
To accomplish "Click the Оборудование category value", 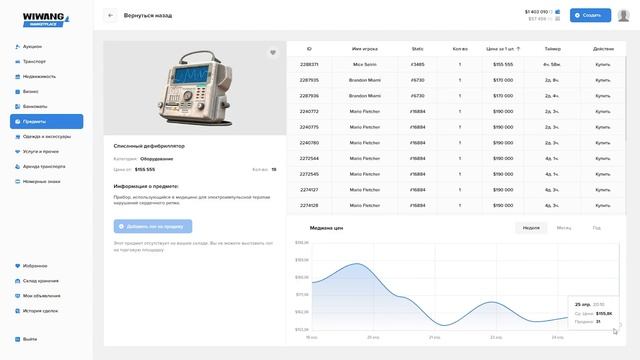I will click(x=156, y=159).
